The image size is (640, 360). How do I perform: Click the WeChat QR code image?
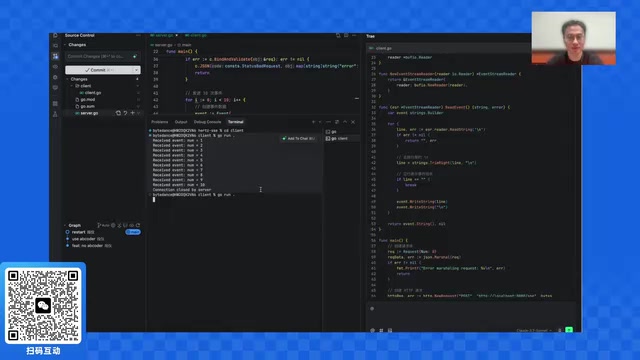(x=43, y=305)
